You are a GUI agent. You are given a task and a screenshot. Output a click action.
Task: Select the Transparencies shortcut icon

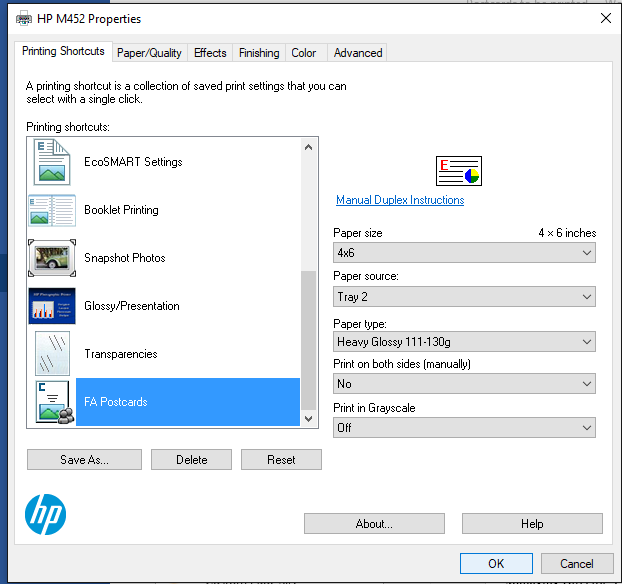click(x=51, y=354)
